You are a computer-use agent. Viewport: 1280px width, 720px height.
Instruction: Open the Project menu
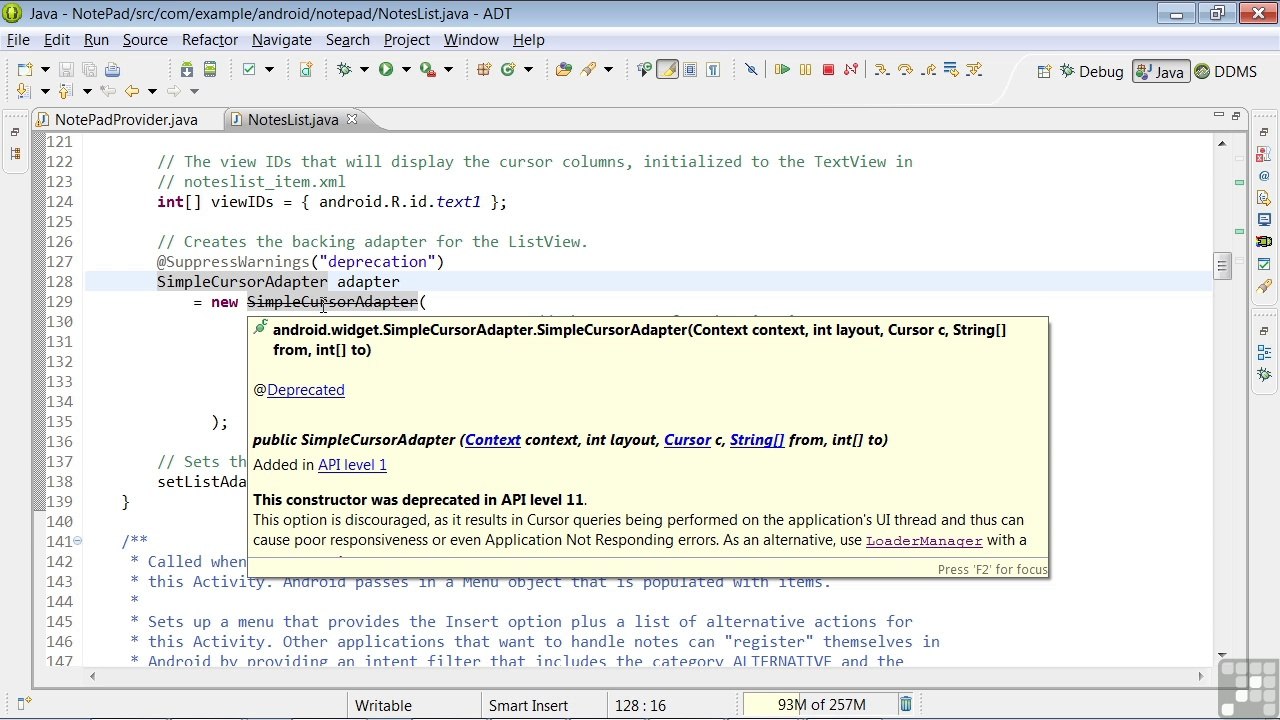click(x=407, y=40)
